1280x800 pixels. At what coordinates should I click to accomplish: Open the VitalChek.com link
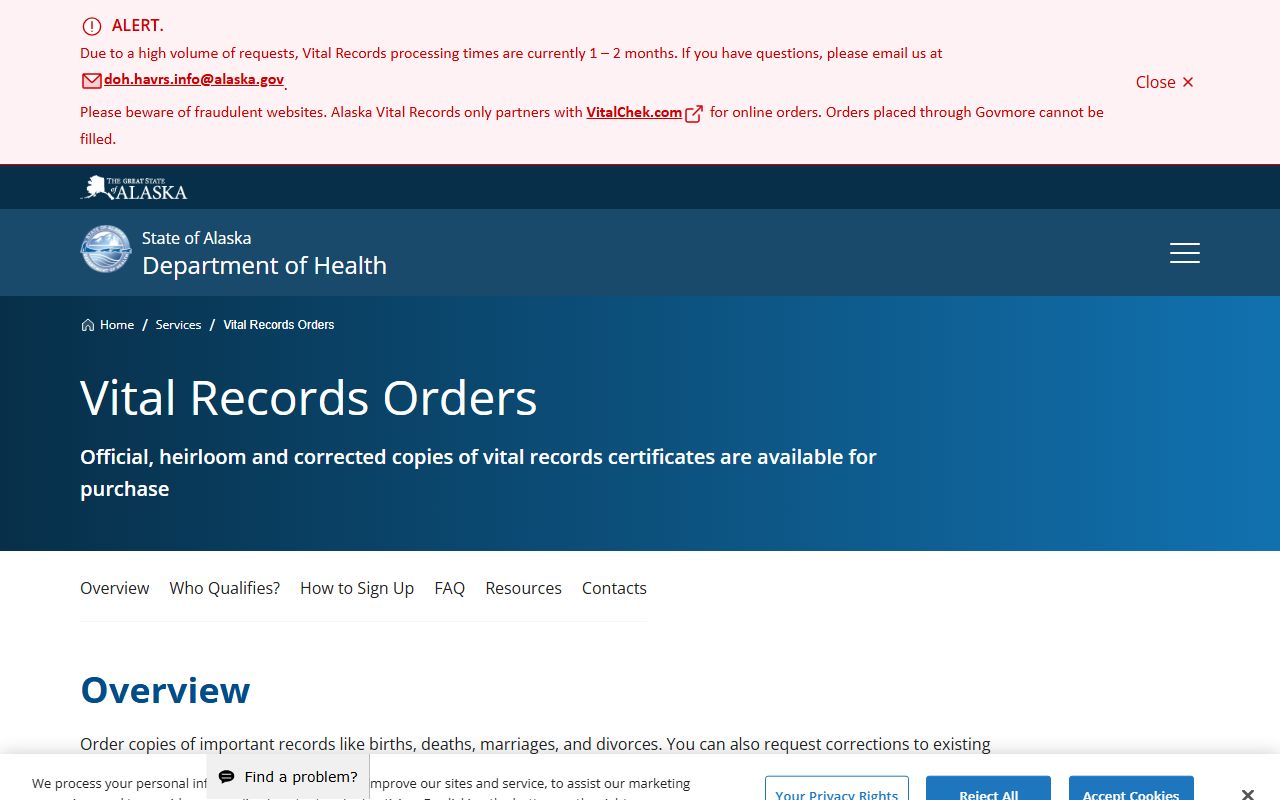(x=634, y=112)
